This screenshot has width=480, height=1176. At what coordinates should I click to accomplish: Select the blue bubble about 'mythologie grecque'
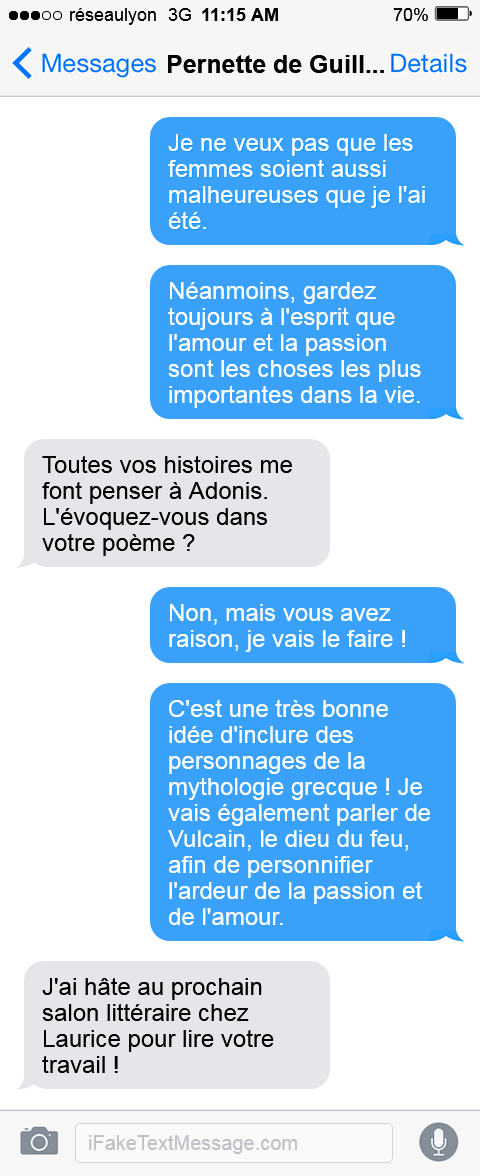pos(303,812)
